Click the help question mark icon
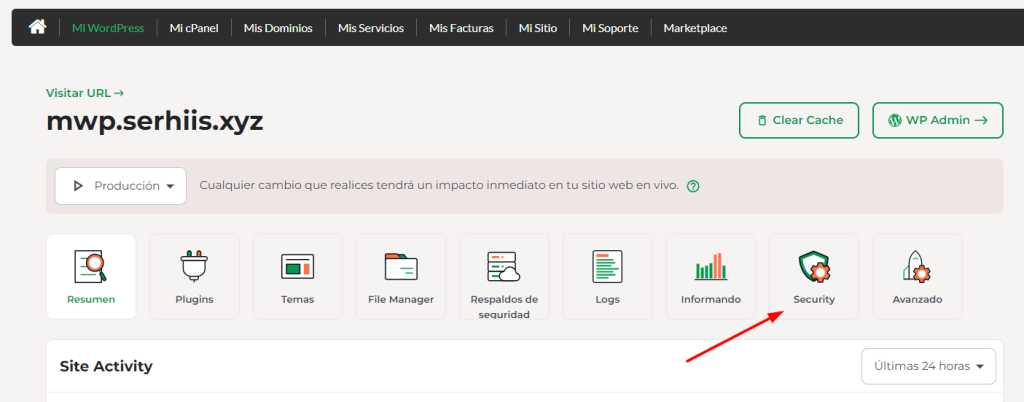This screenshot has height=402, width=1024. pos(694,186)
